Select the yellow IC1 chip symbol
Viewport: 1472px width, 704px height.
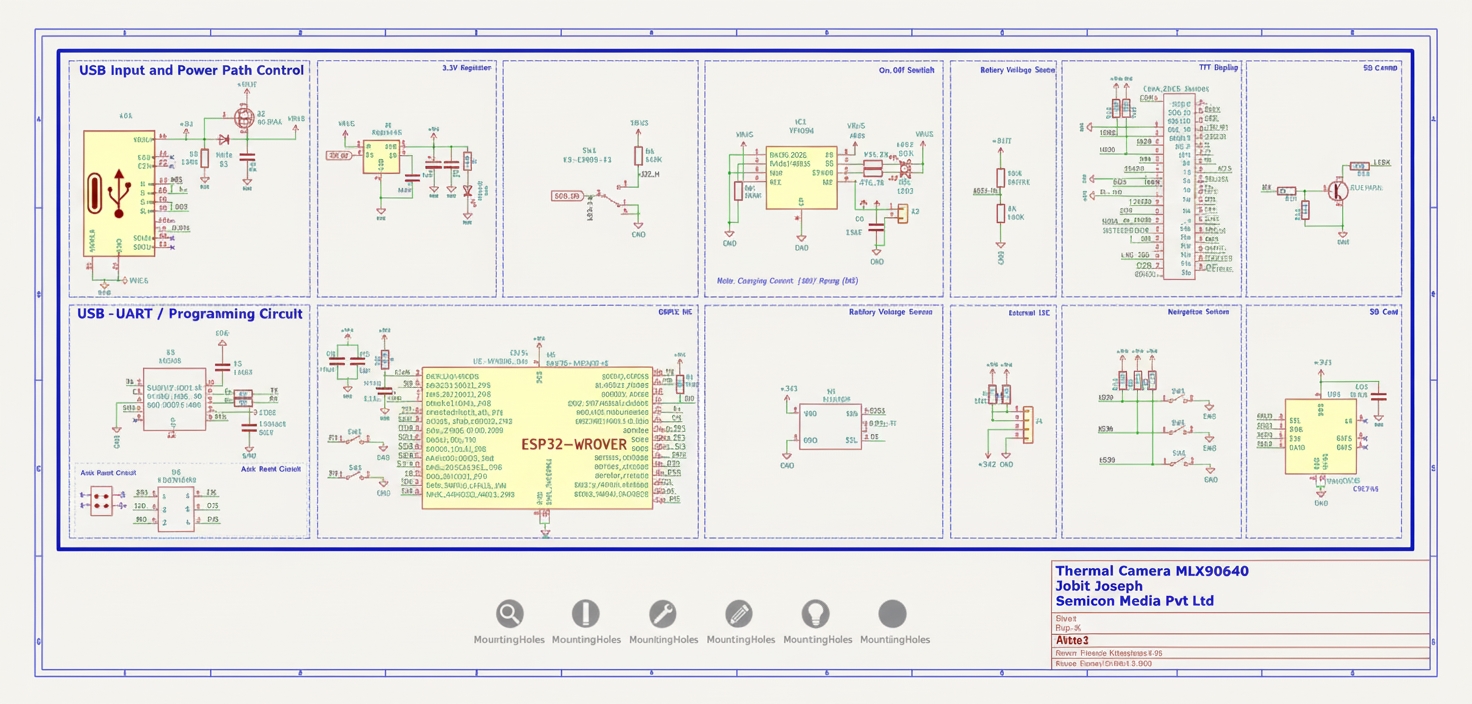pyautogui.click(x=801, y=178)
